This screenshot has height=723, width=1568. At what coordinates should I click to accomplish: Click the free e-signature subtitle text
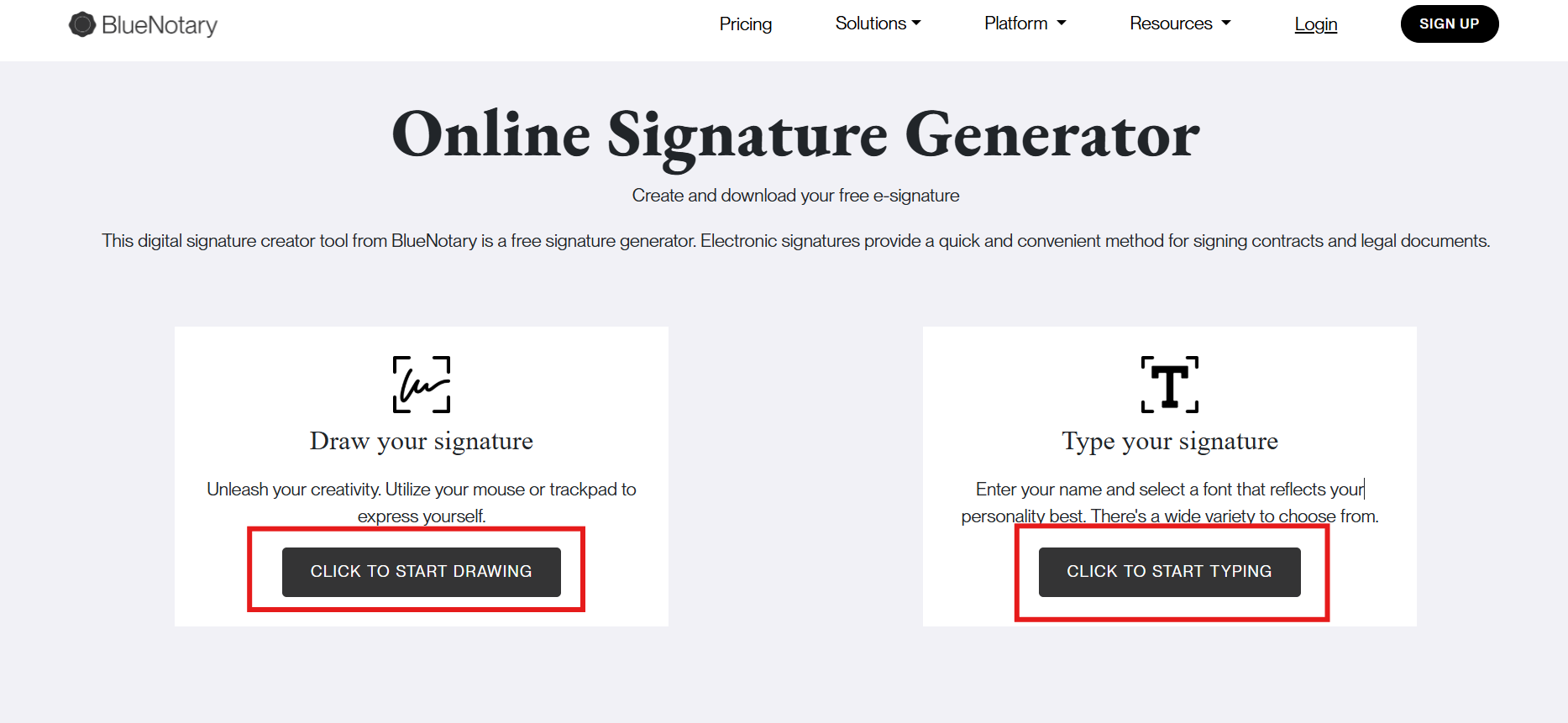pos(795,196)
